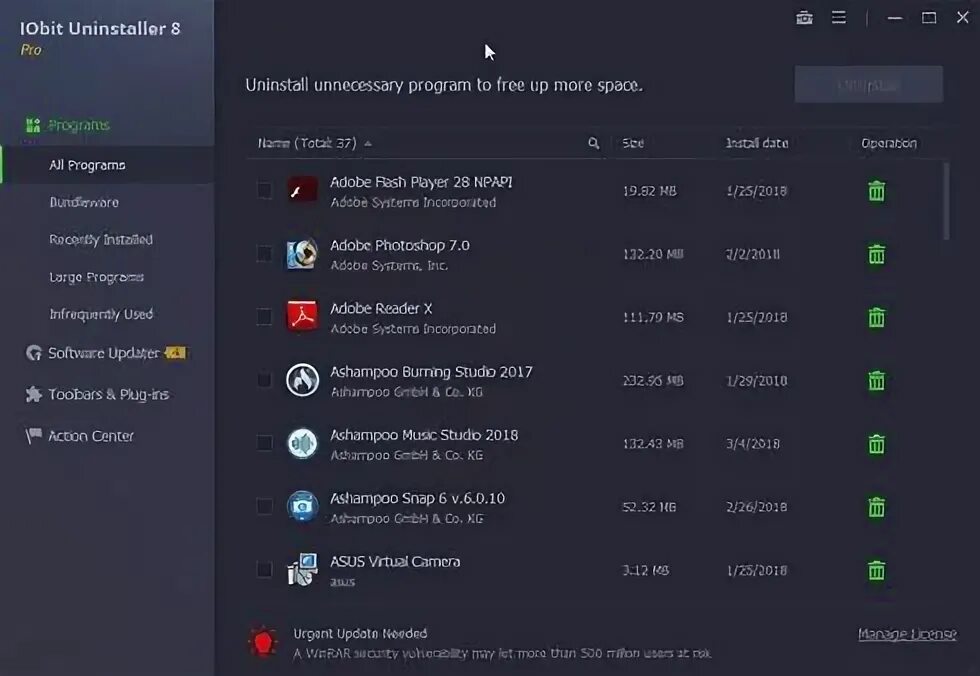Screen dimensions: 980x676
Task: Click the red Urgent Update alert icon
Action: pyautogui.click(x=262, y=642)
